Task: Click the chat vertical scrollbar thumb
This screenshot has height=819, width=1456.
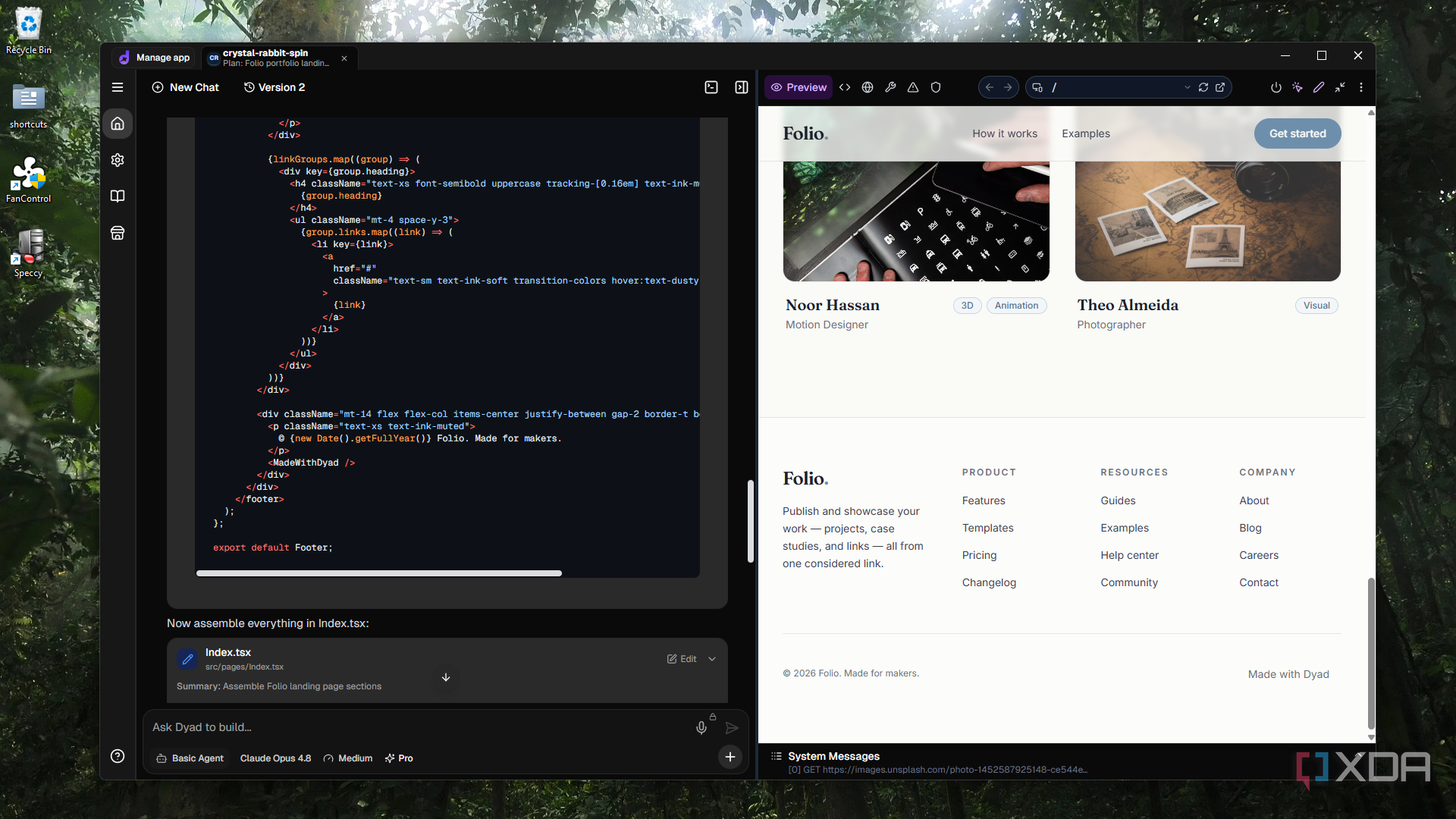Action: coord(751,521)
